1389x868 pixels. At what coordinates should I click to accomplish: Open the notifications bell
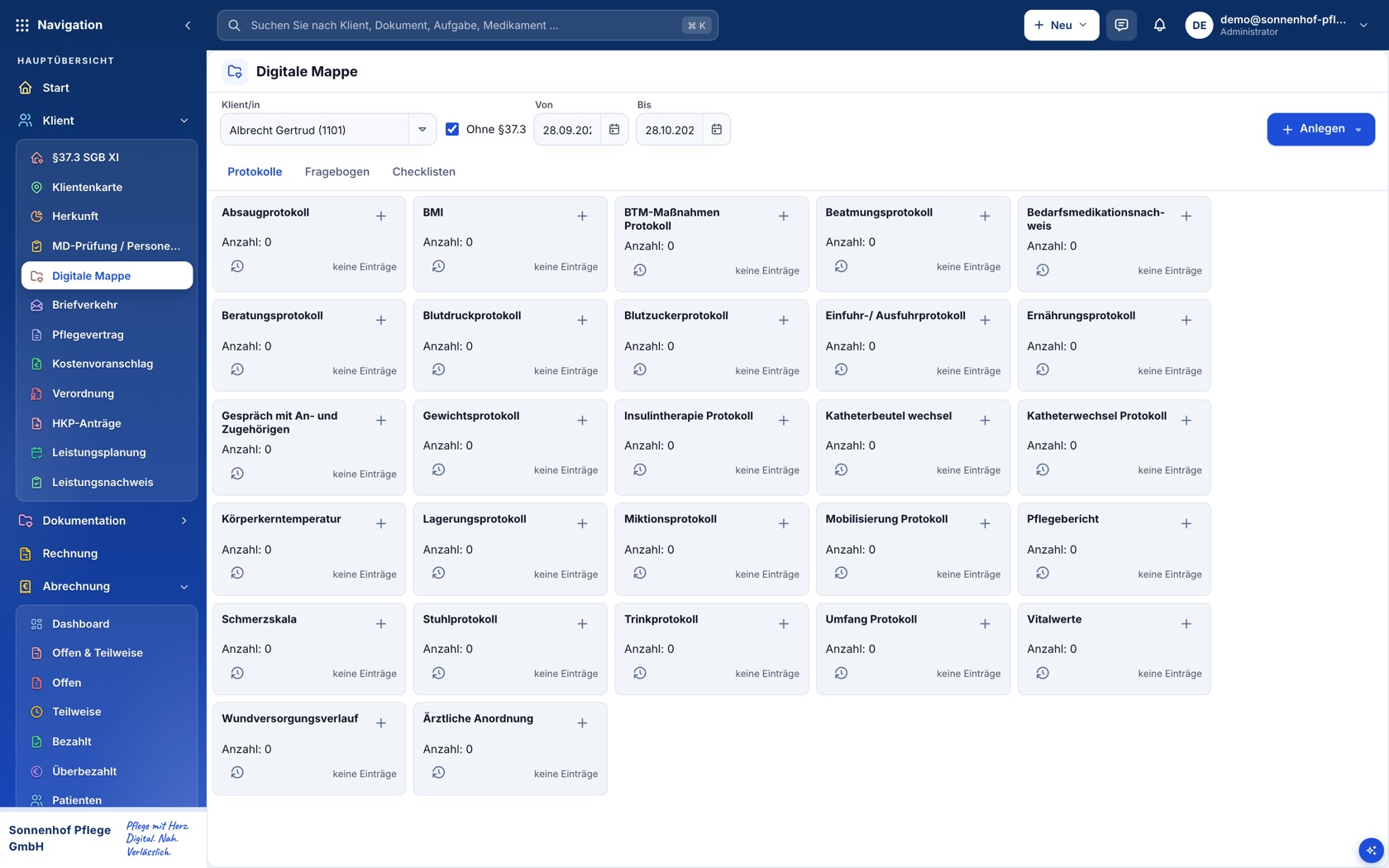click(x=1159, y=25)
